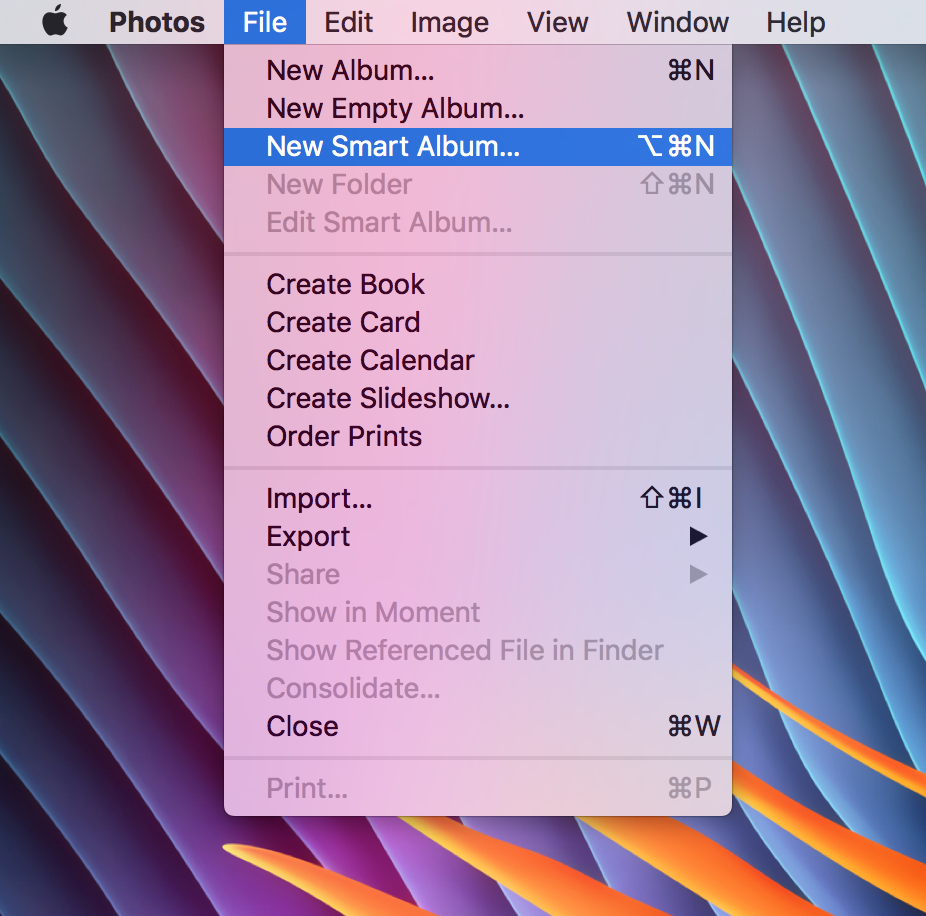Open the View menu
The height and width of the screenshot is (916, 926).
pos(557,22)
